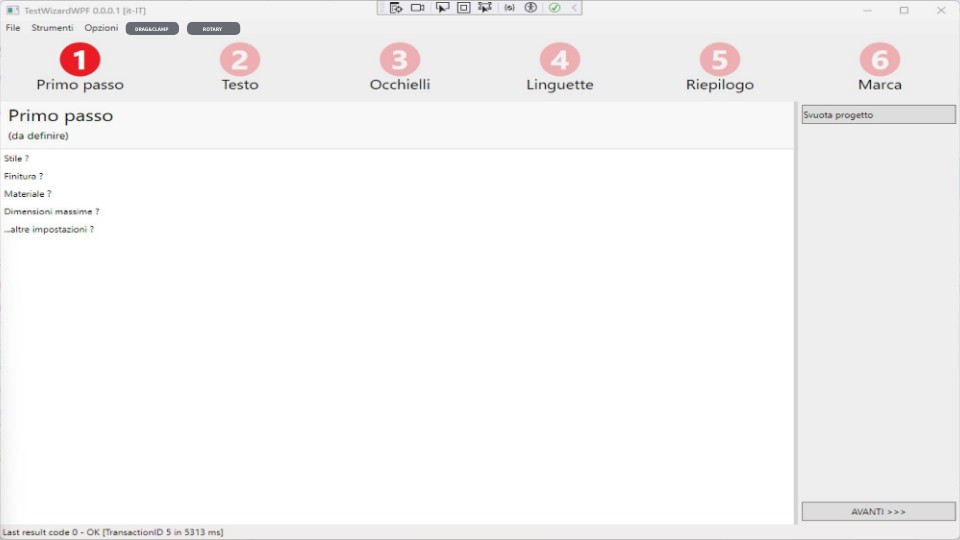Screen dimensions: 960x540
Task: Switch to step 6 Marca
Action: click(880, 60)
